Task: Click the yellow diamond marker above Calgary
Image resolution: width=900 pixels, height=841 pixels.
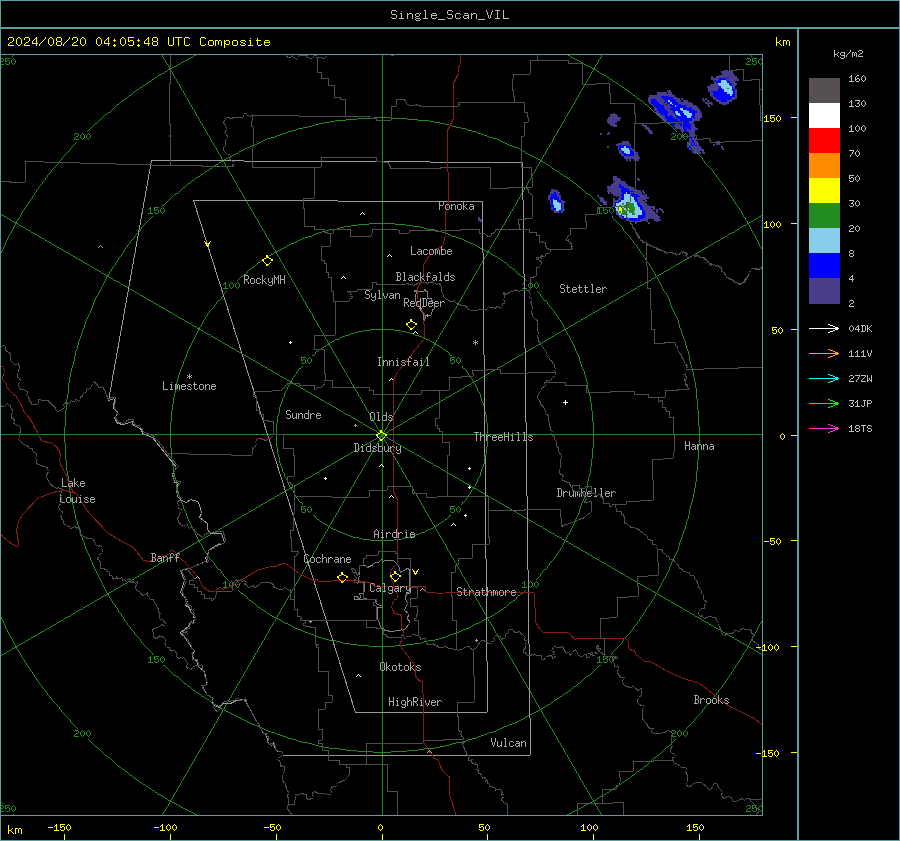Action: coord(395,576)
